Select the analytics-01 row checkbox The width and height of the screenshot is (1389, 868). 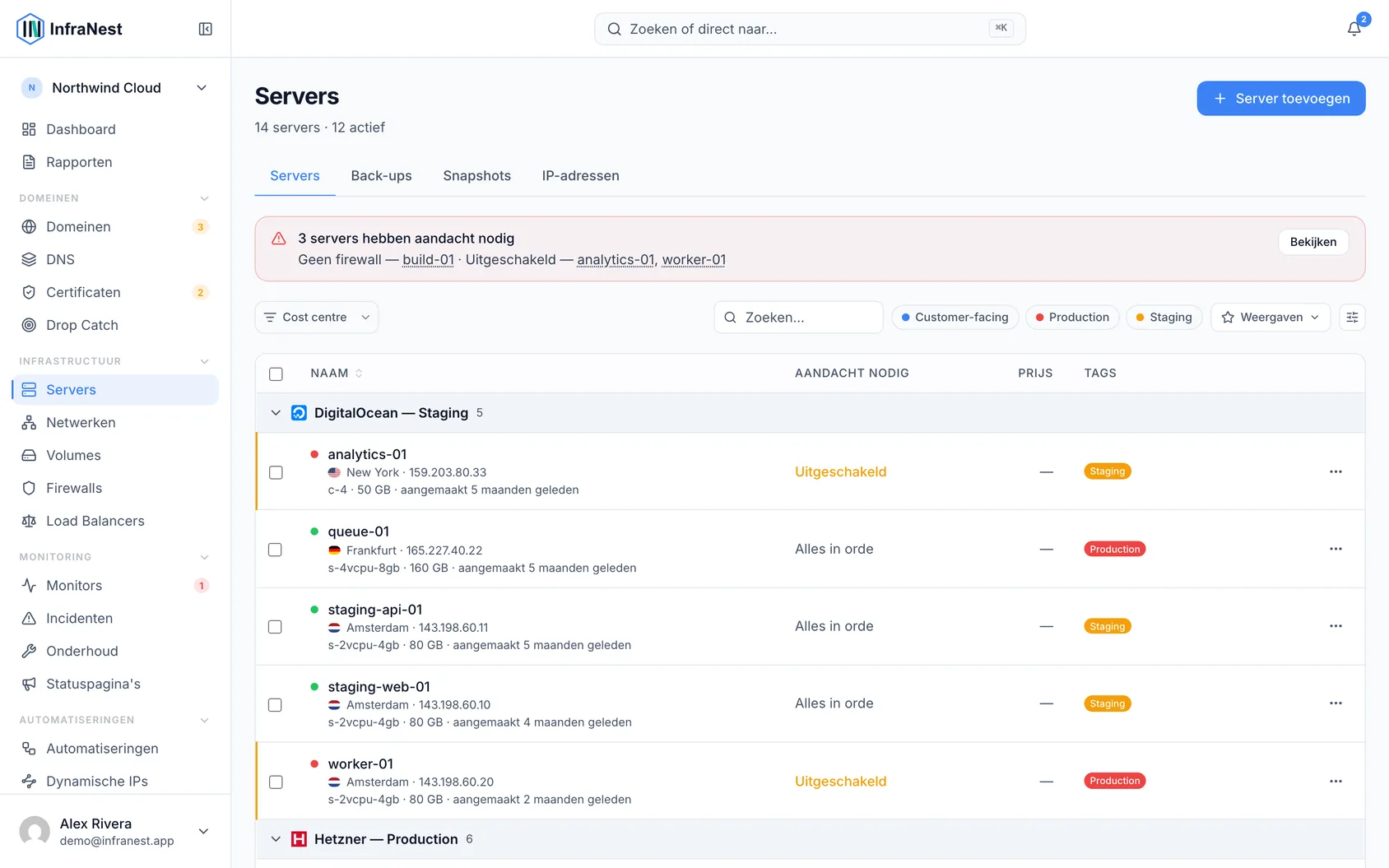click(x=276, y=472)
